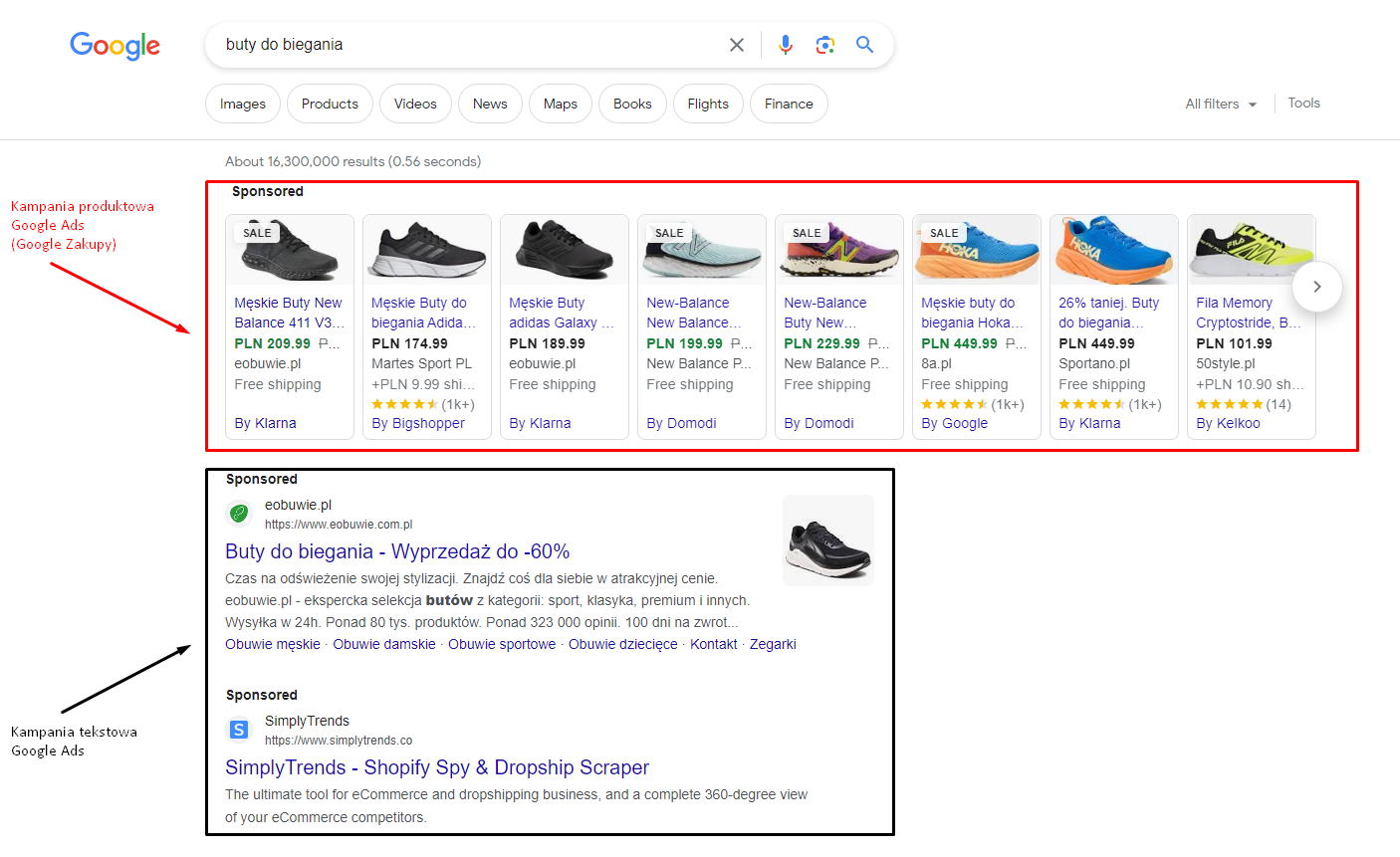This screenshot has height=857, width=1400.
Task: Open 'Fila Memory Cryptostride' product link
Action: pyautogui.click(x=1249, y=313)
